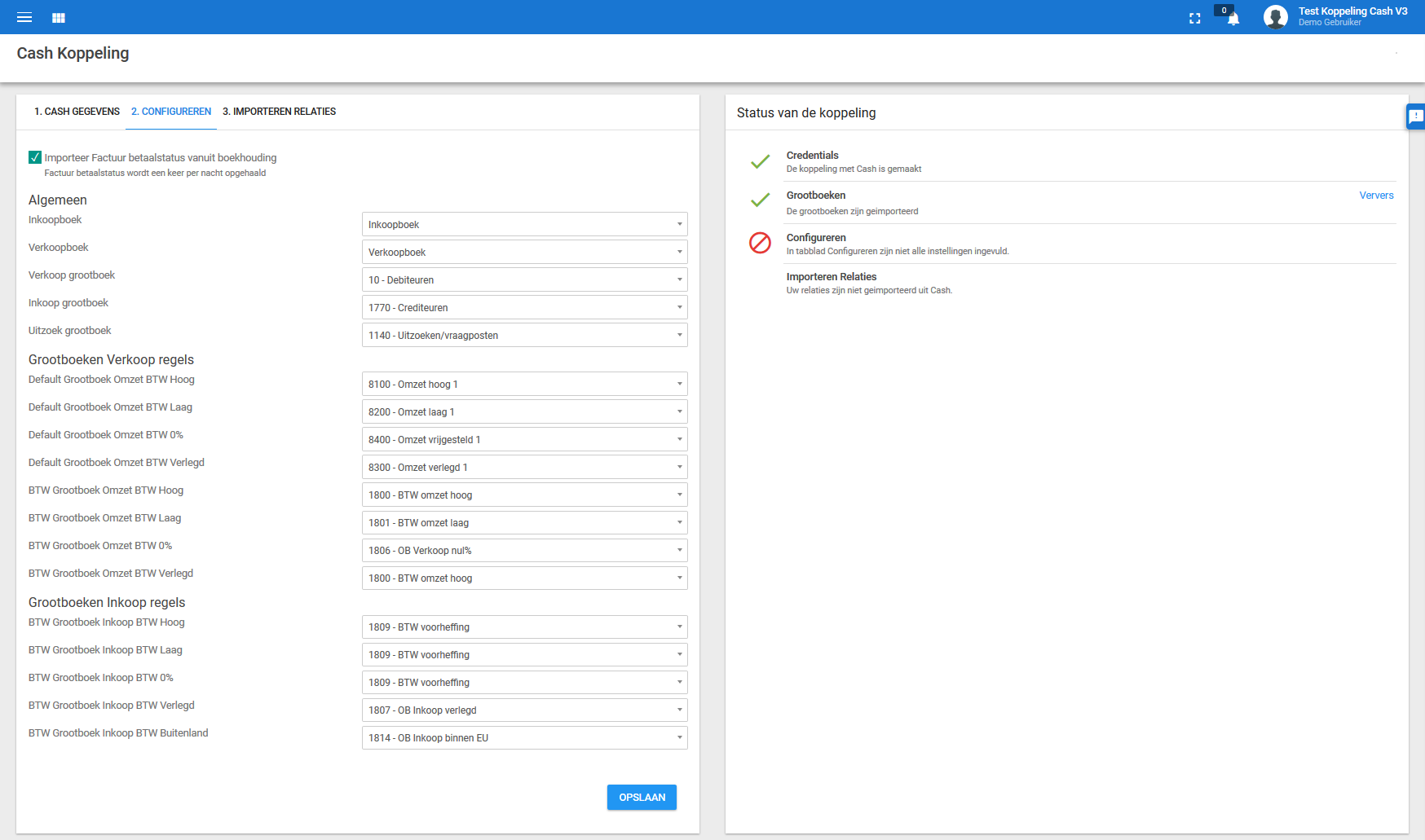Image resolution: width=1425 pixels, height=840 pixels.
Task: Expand the 8400 - Omzet vrijgesteld 1 dropdown
Action: [525, 439]
